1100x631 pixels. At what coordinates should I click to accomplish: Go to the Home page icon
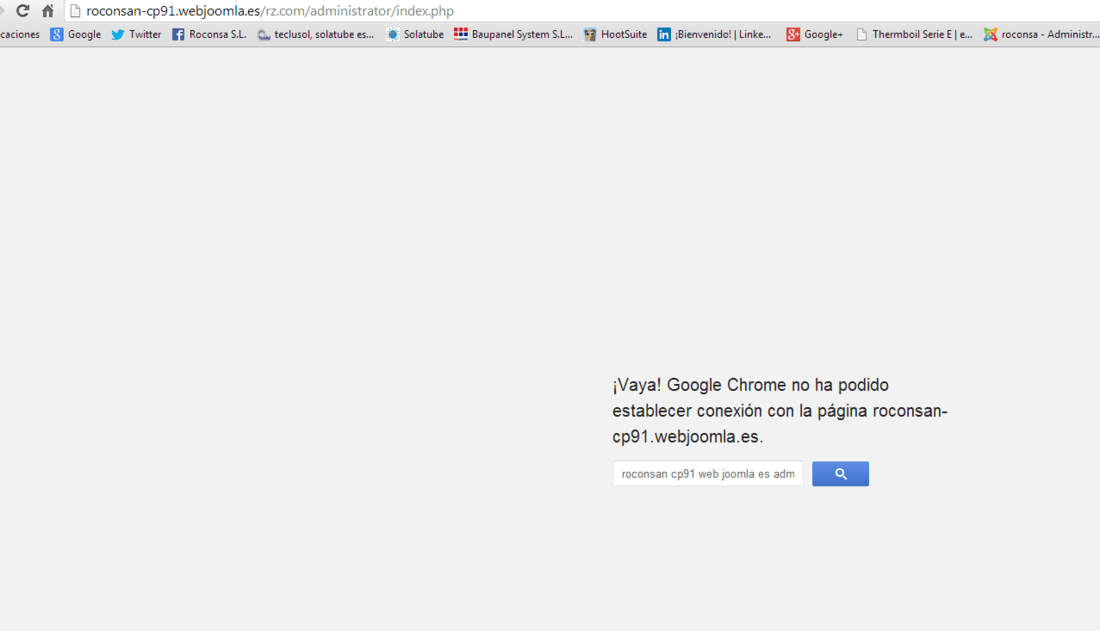click(48, 11)
